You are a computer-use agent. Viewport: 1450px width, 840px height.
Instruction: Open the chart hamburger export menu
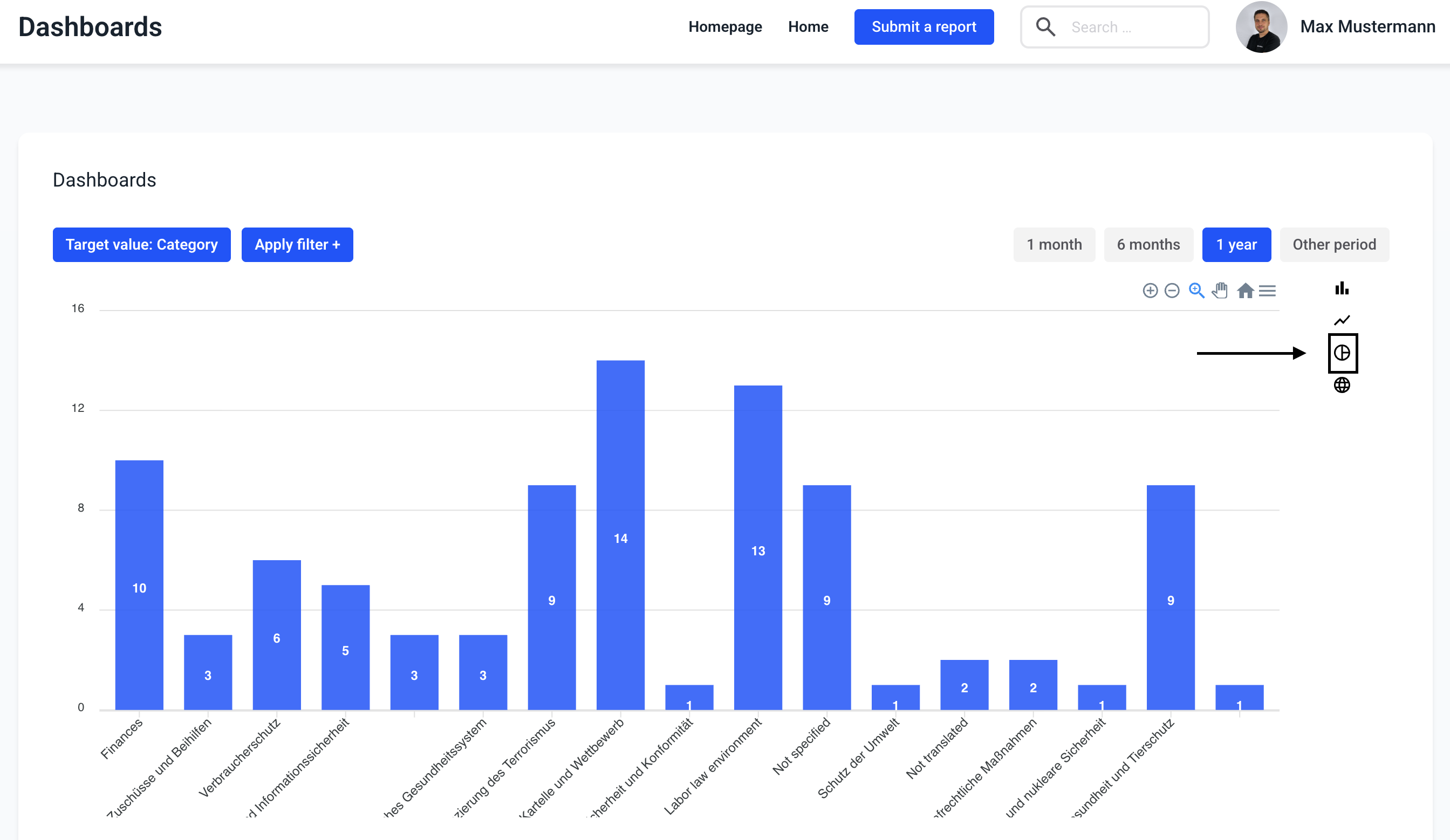1267,291
